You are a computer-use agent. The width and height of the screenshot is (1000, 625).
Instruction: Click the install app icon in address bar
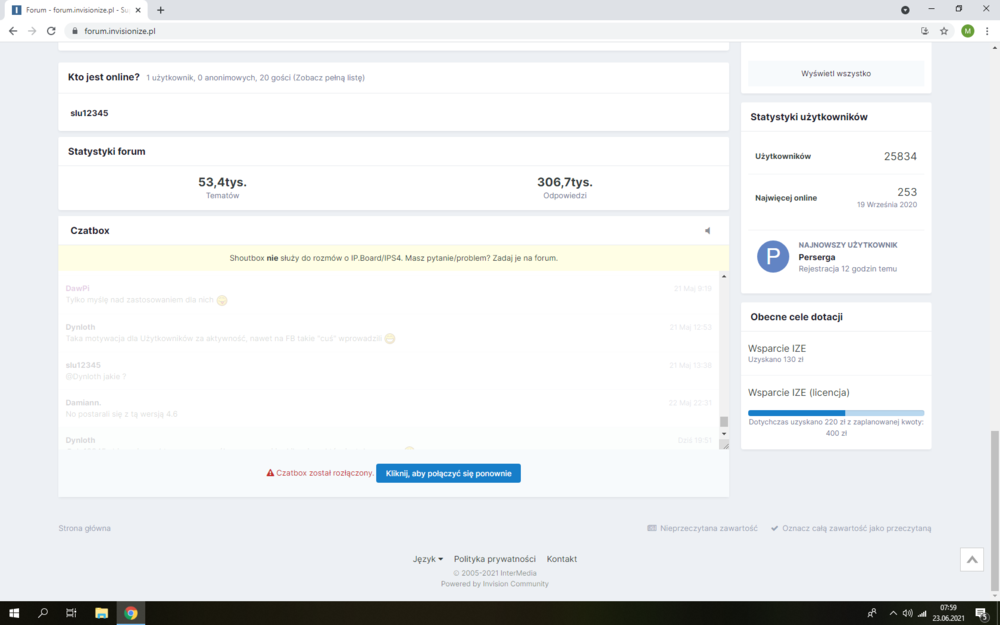point(924,31)
